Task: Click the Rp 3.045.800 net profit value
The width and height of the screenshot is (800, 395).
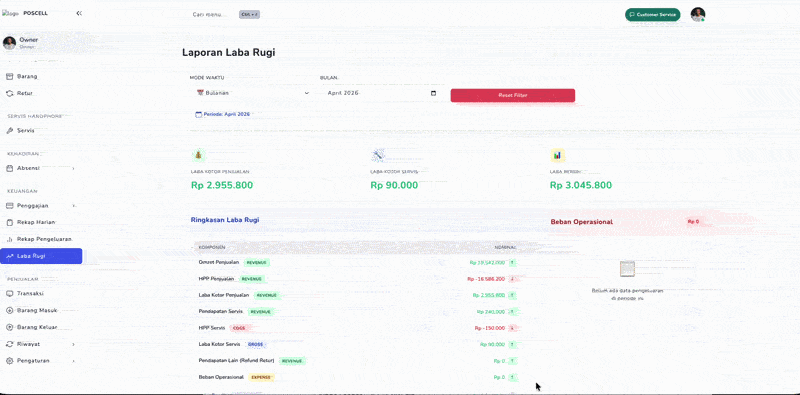Action: [x=581, y=185]
